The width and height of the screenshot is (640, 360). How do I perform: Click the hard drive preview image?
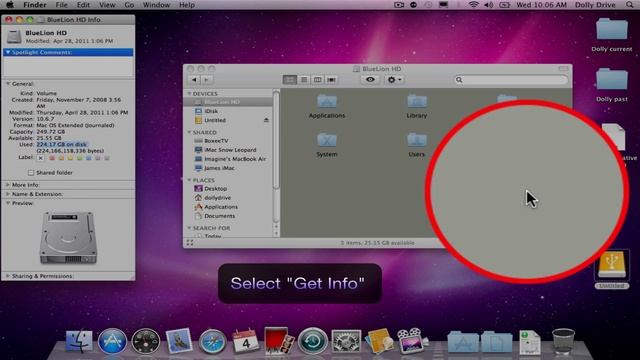pyautogui.click(x=68, y=238)
